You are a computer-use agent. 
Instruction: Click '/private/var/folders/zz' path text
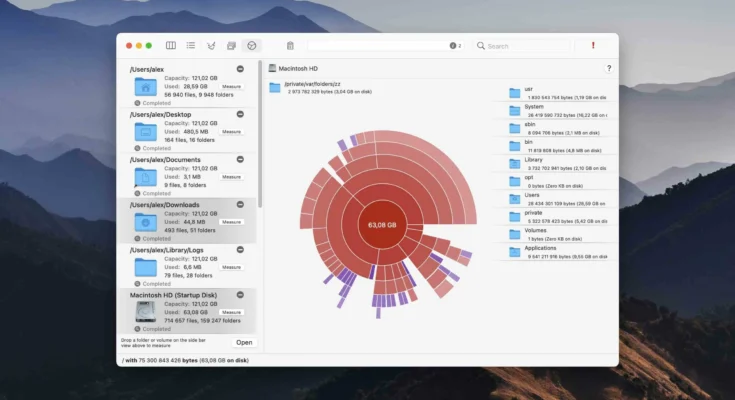coord(312,84)
